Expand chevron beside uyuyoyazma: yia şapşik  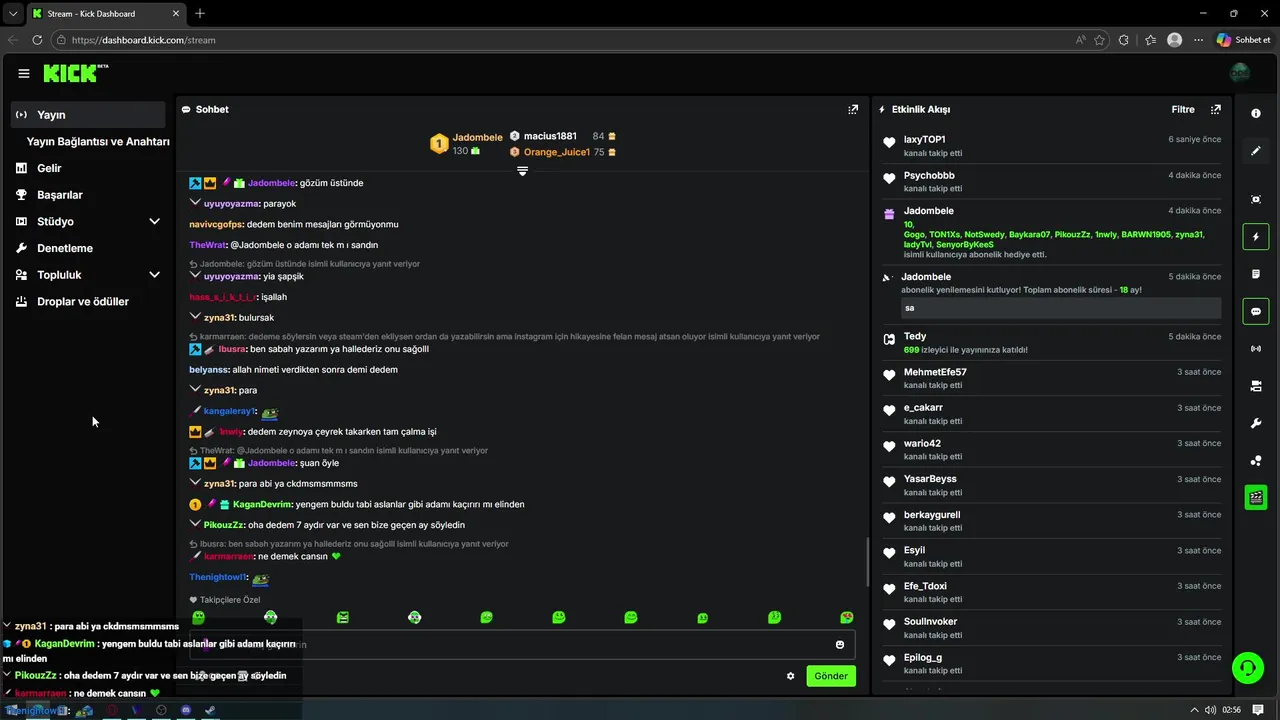(x=195, y=276)
